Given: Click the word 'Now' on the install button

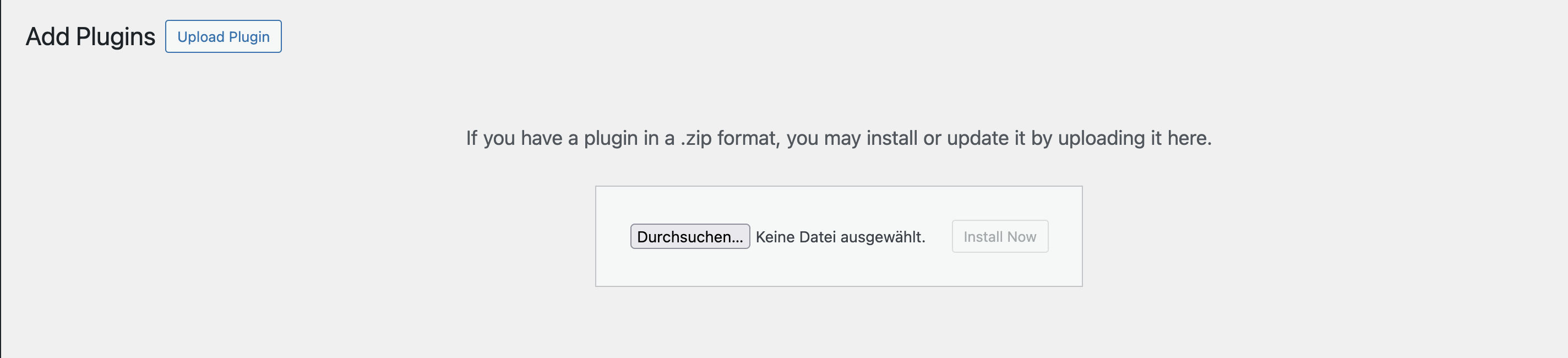Looking at the screenshot, I should click(1021, 237).
